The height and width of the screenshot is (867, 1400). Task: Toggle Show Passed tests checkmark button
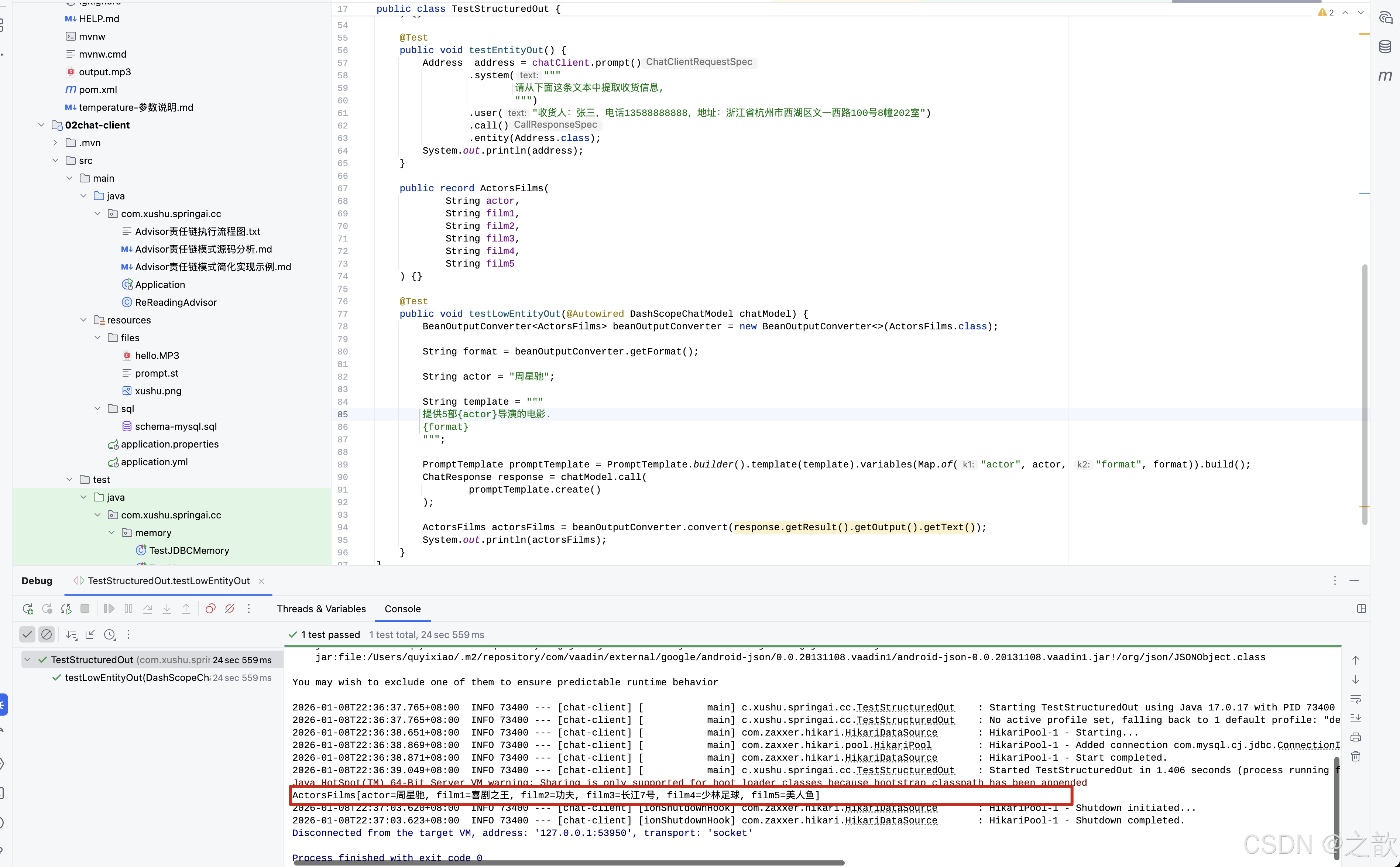[x=27, y=635]
